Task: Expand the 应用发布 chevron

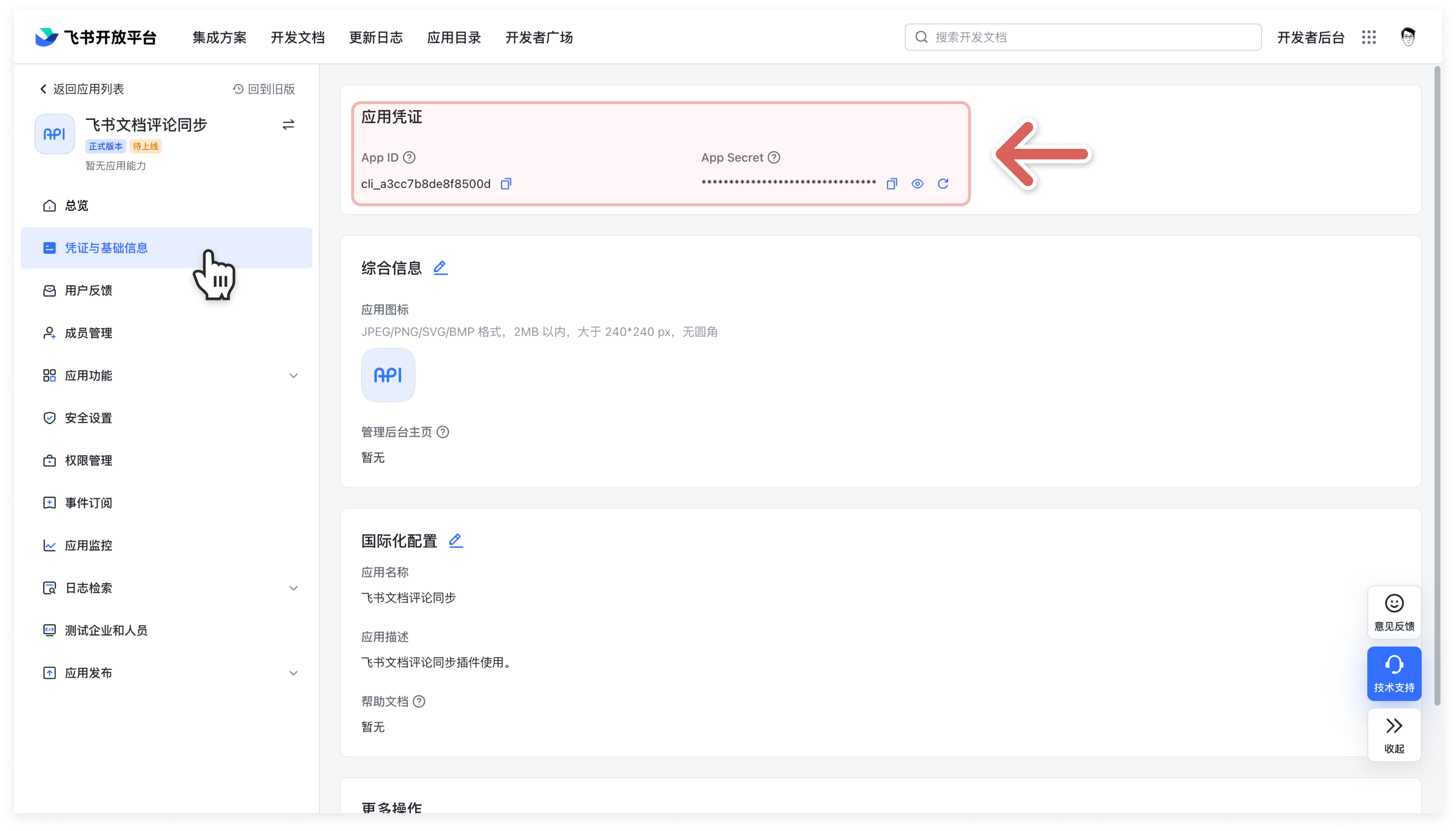Action: point(294,673)
